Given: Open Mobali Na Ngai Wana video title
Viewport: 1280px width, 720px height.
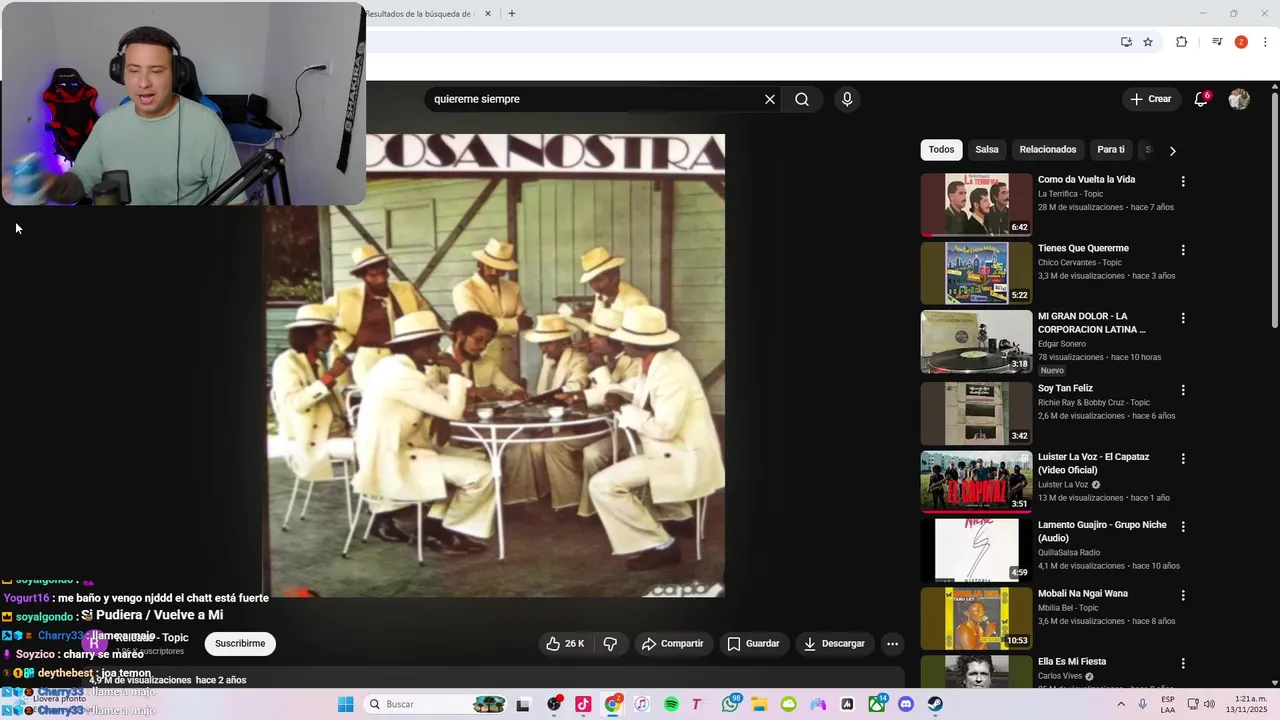Looking at the screenshot, I should pyautogui.click(x=1082, y=593).
